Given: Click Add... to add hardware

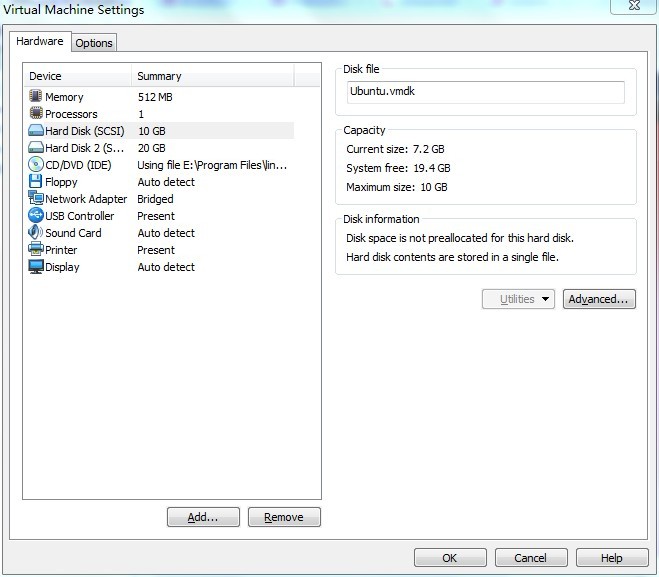Looking at the screenshot, I should point(203,517).
